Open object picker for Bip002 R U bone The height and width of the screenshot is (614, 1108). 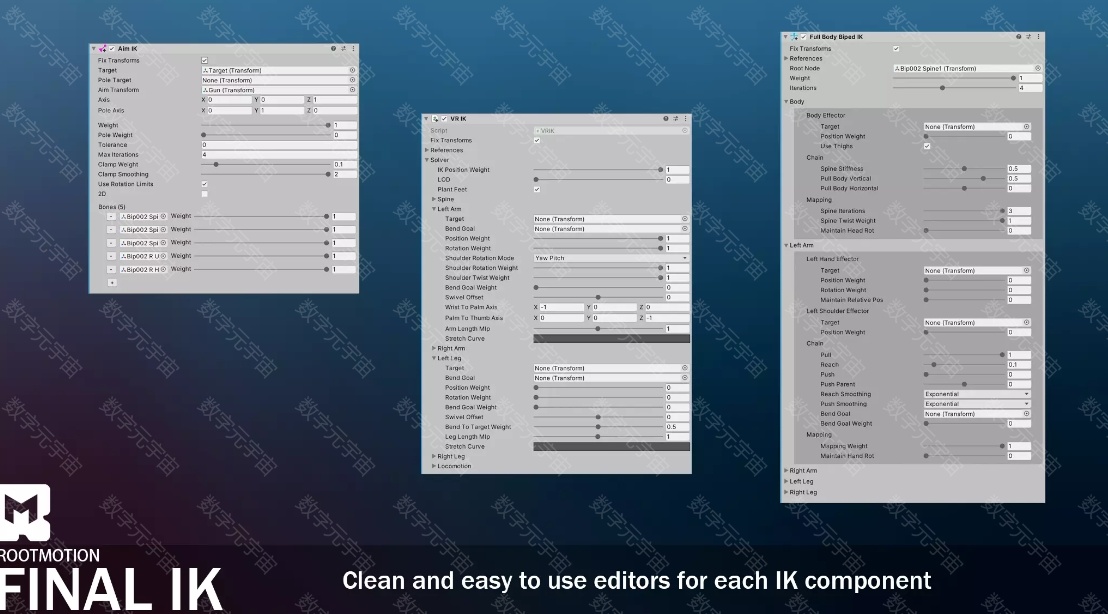(x=163, y=256)
